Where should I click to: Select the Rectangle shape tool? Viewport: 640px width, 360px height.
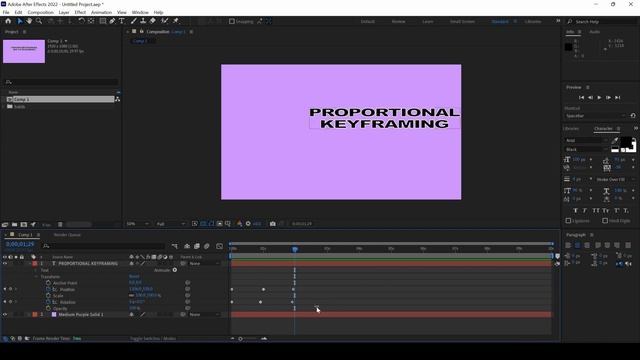(x=102, y=21)
